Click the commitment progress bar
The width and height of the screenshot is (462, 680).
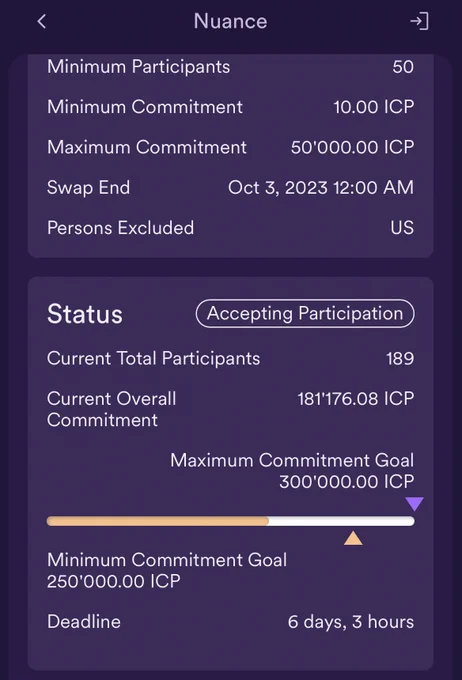230,521
